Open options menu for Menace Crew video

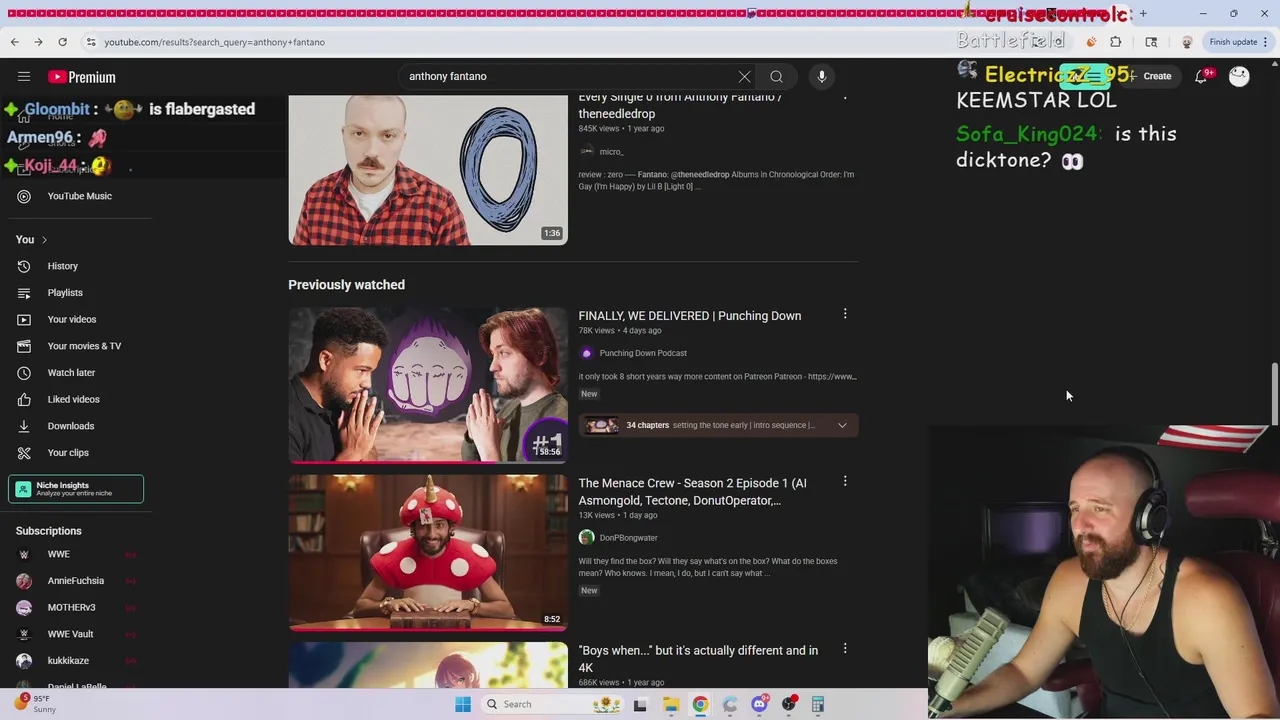tap(845, 482)
